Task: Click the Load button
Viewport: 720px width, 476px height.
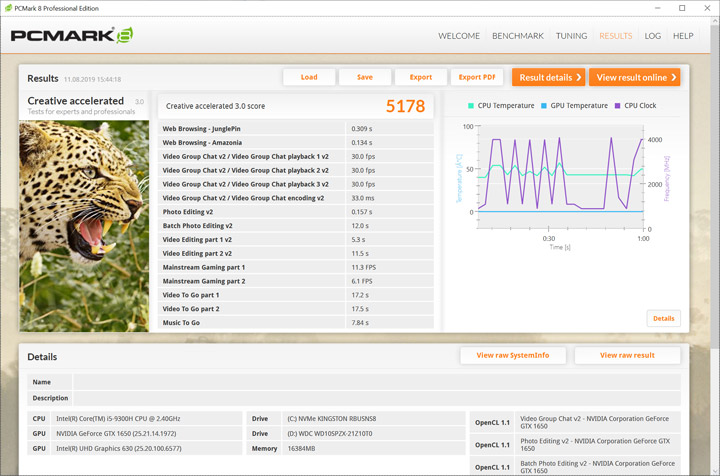Action: [309, 77]
